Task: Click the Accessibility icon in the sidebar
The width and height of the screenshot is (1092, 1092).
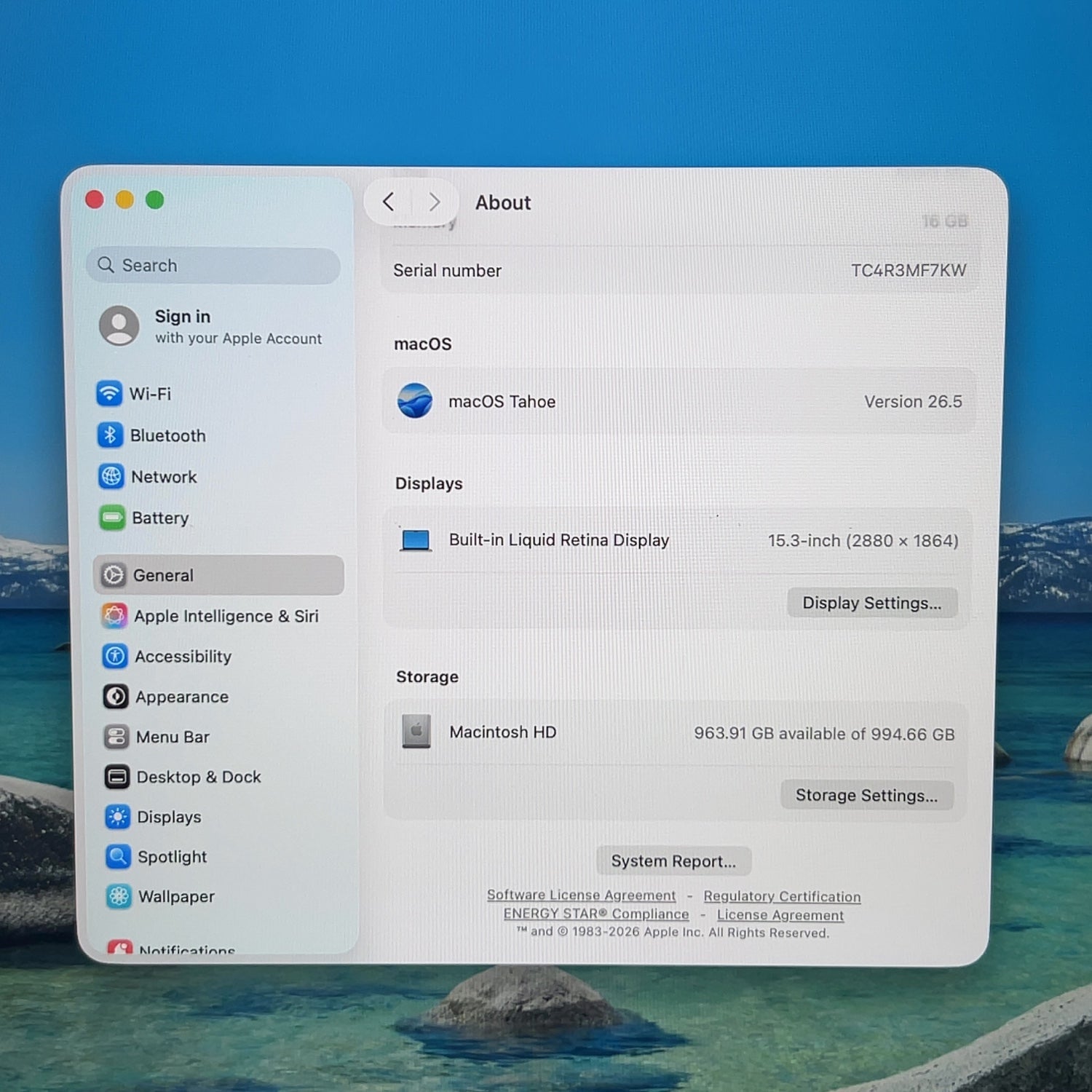Action: [115, 657]
